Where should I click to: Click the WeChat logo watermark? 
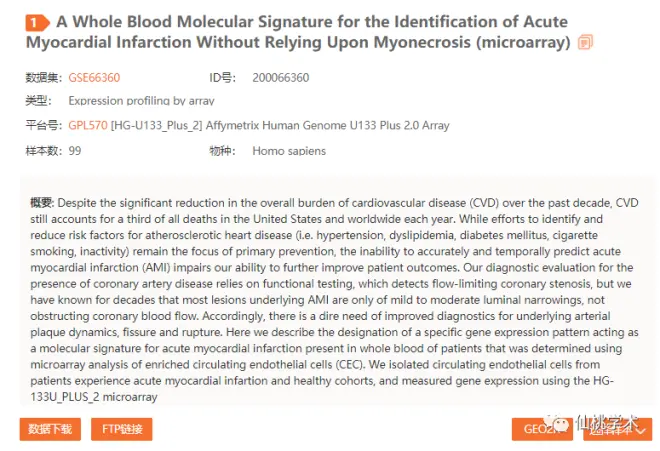tap(556, 422)
